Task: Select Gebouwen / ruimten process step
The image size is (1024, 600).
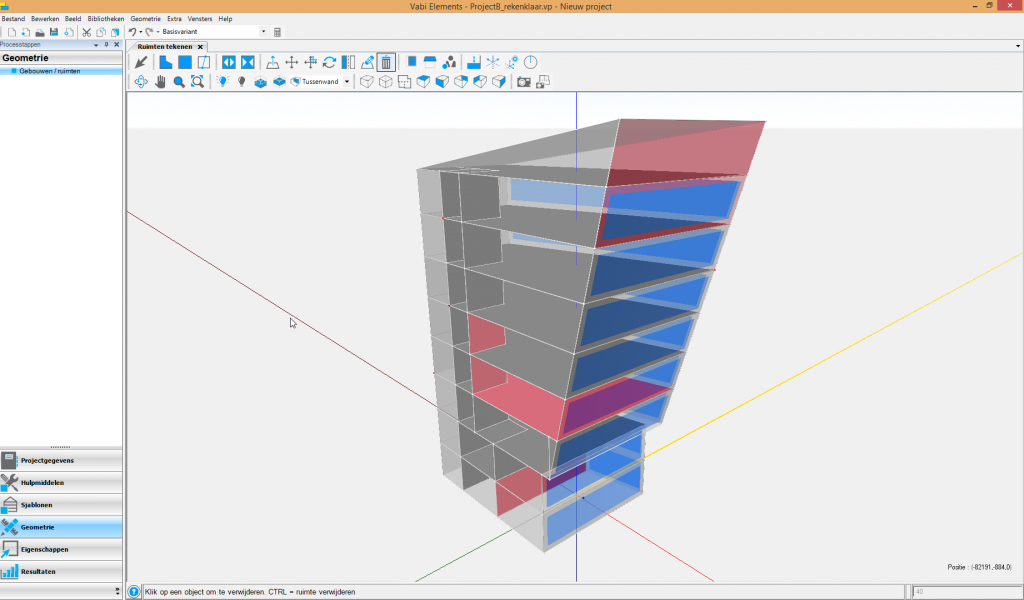Action: [49, 71]
